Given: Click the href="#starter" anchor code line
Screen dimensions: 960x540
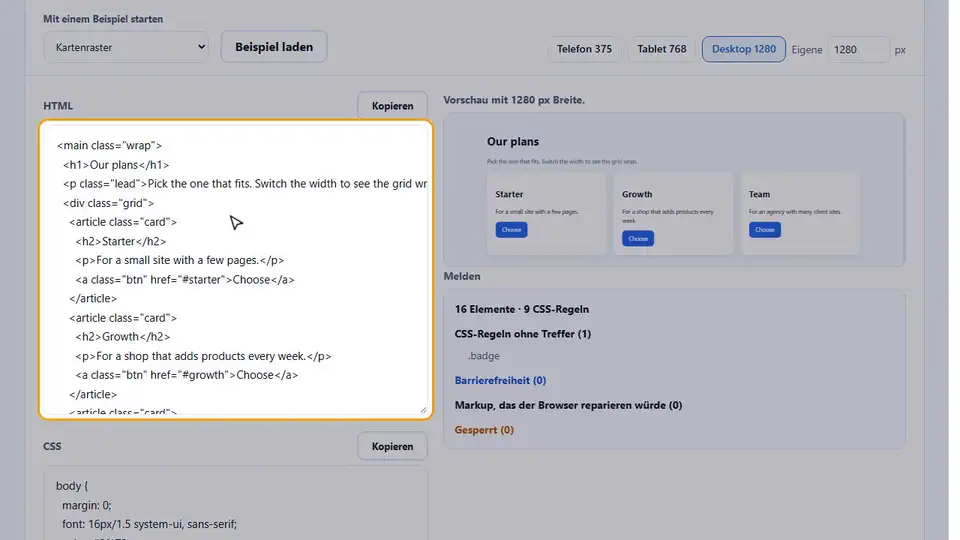Looking at the screenshot, I should [185, 279].
